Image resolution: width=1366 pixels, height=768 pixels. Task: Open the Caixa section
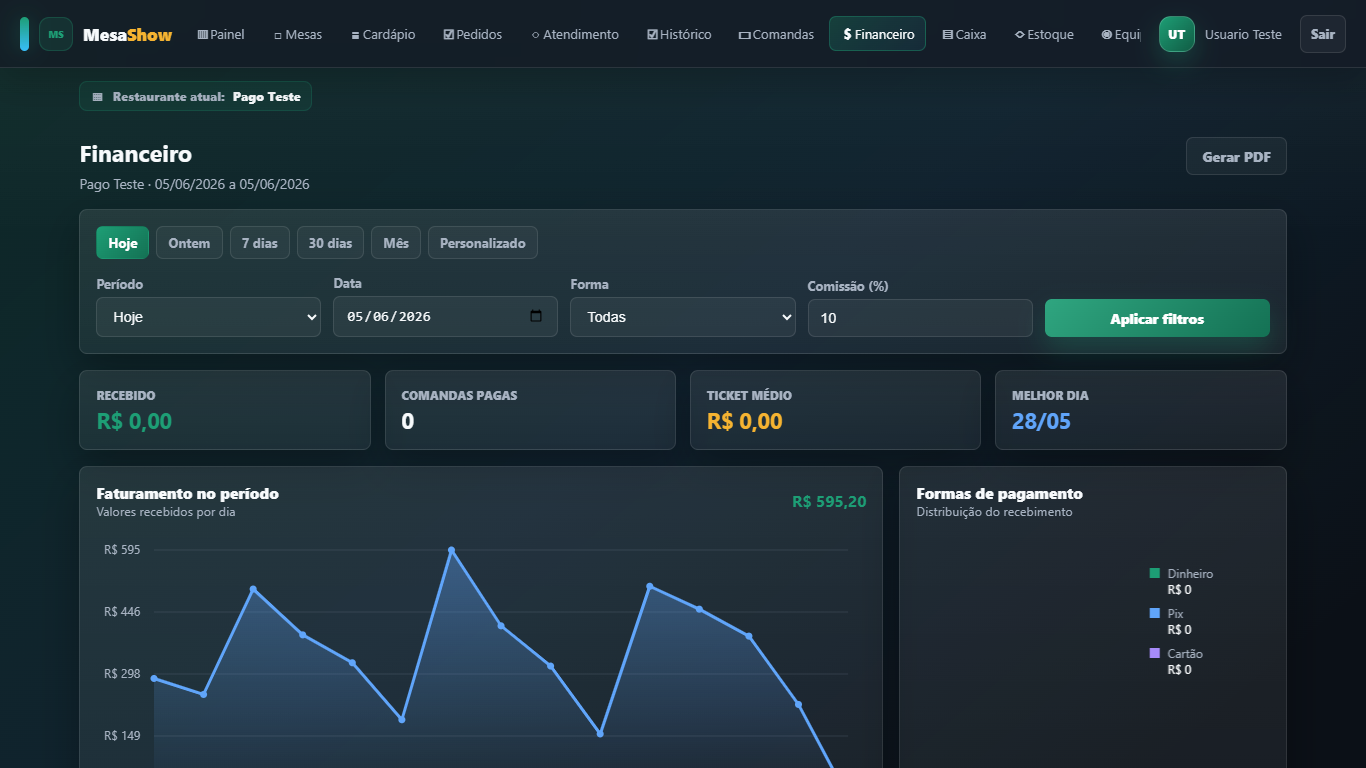coord(964,34)
